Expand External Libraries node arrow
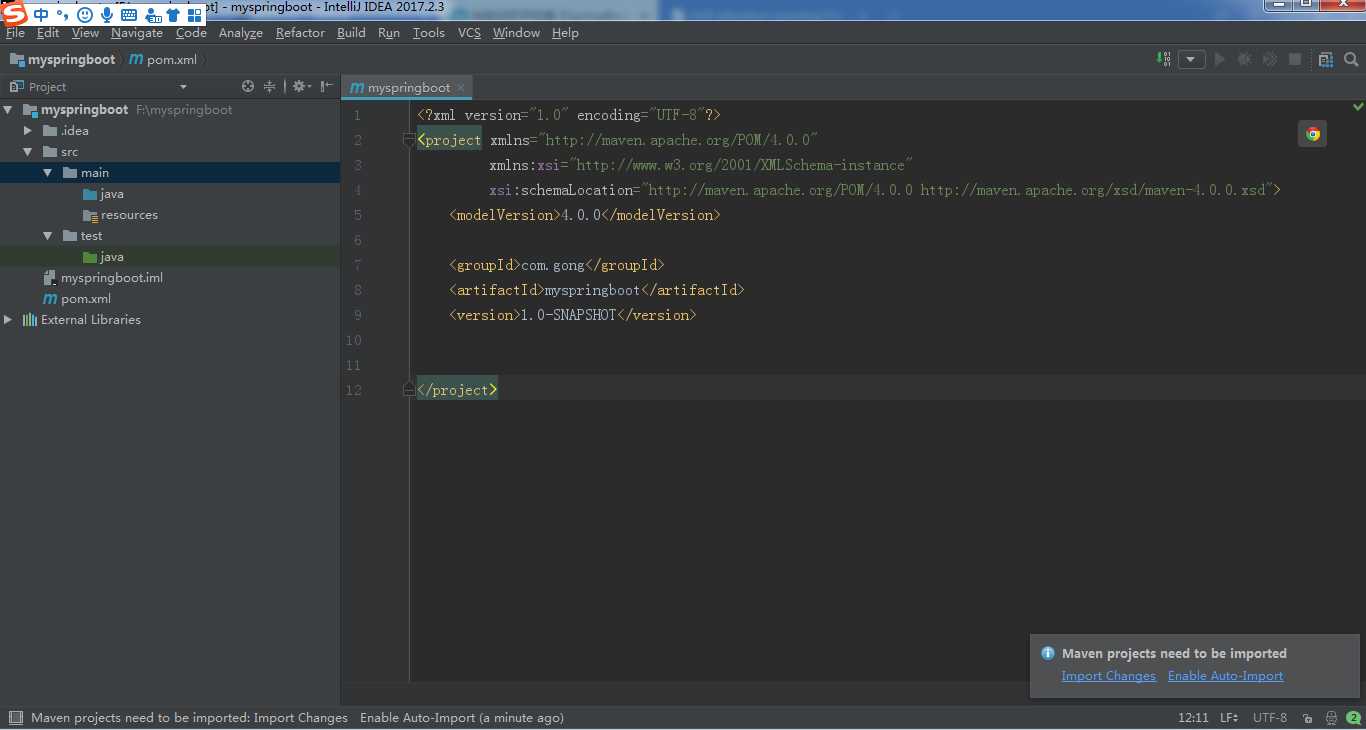 (x=8, y=320)
